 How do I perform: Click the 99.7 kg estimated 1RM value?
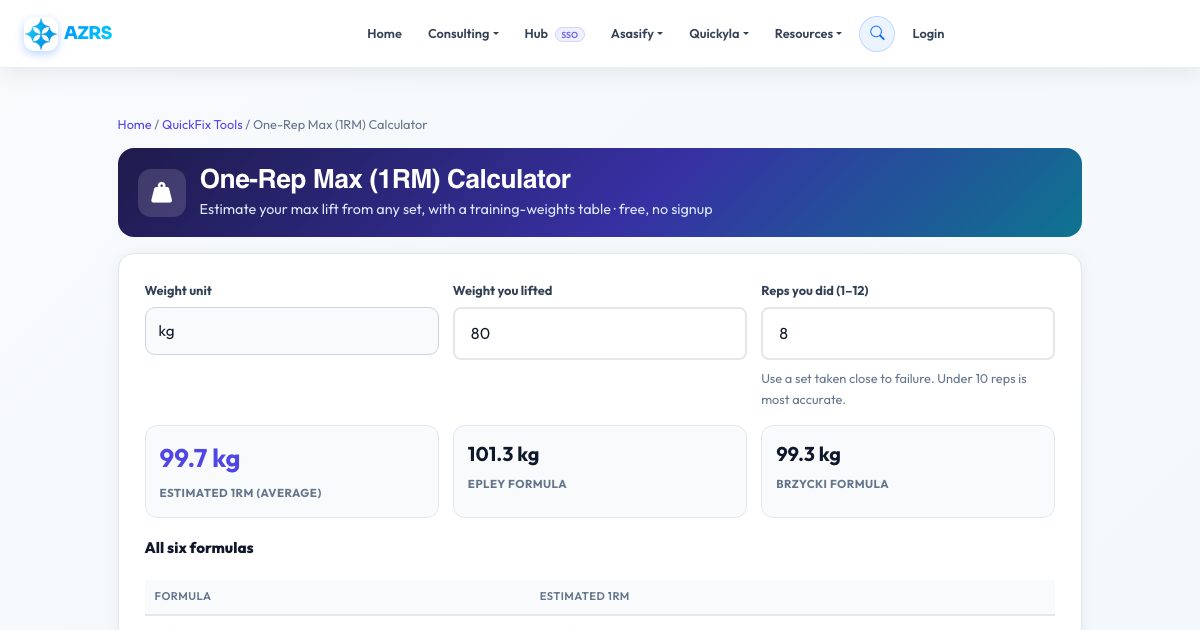pyautogui.click(x=200, y=459)
